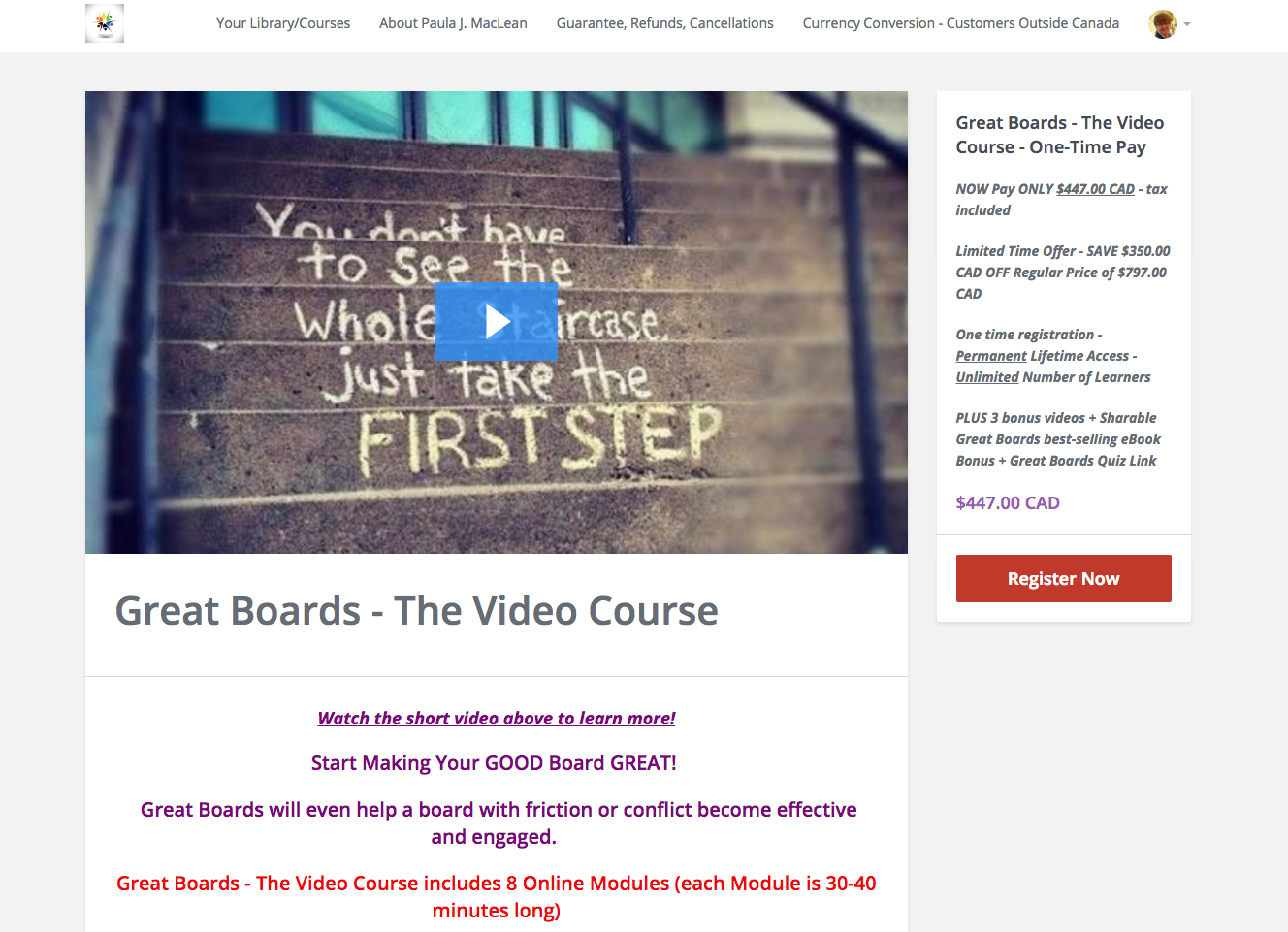Click the staircase video thumbnail image

[x=497, y=322]
